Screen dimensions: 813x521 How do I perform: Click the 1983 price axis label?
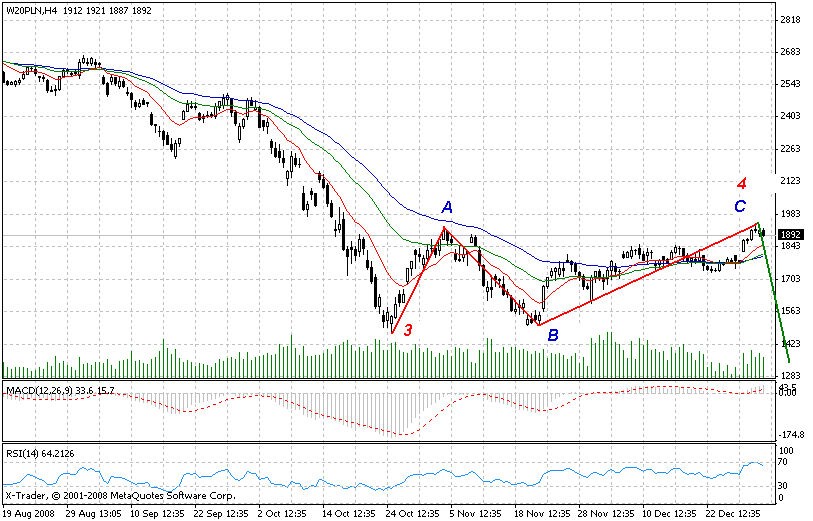tap(791, 214)
